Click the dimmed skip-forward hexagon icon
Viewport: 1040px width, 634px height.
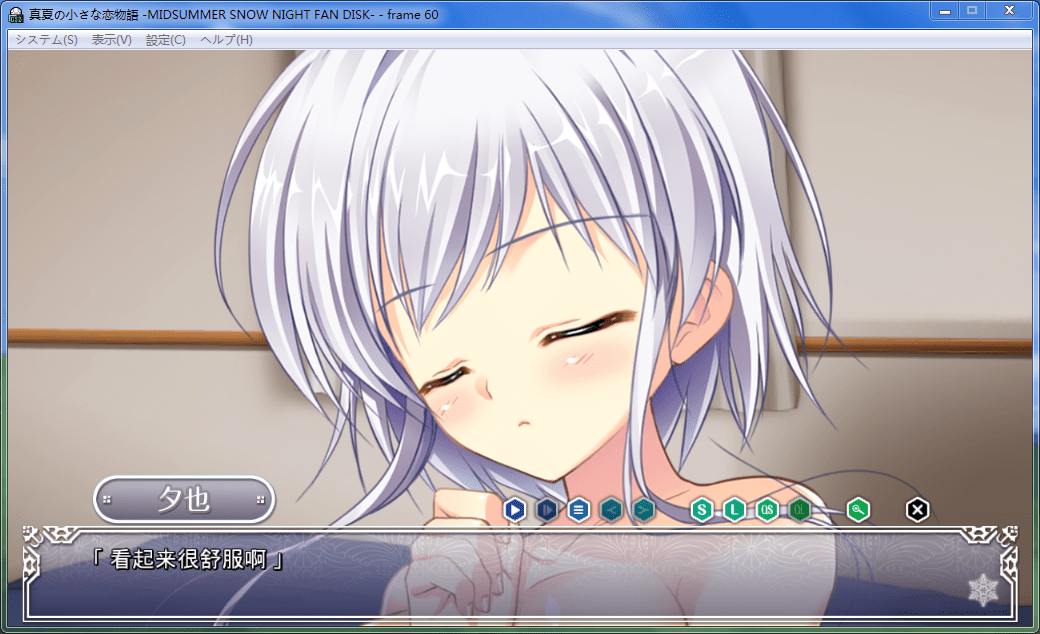(546, 510)
